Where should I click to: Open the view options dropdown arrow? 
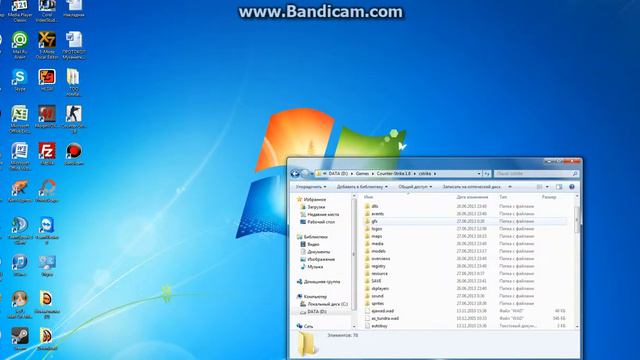click(547, 187)
